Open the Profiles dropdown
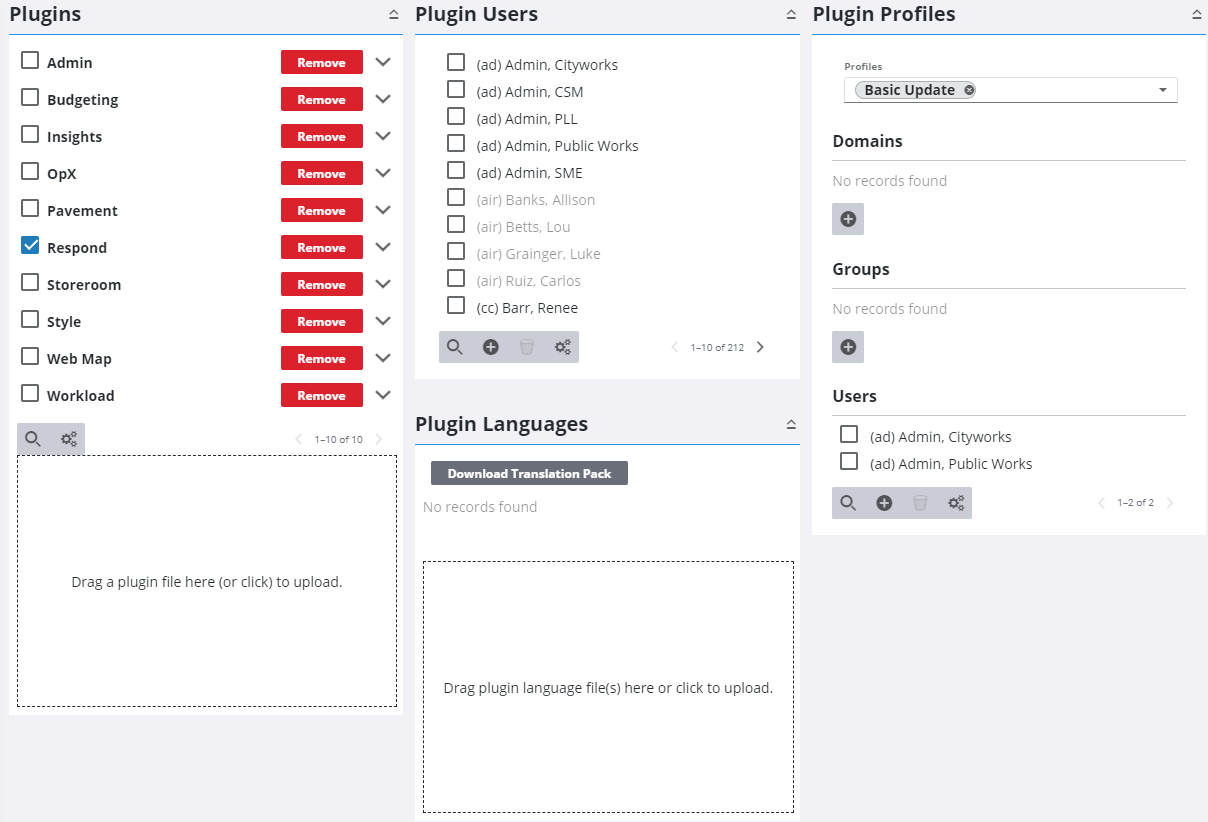Image resolution: width=1208 pixels, height=822 pixels. pos(1162,89)
